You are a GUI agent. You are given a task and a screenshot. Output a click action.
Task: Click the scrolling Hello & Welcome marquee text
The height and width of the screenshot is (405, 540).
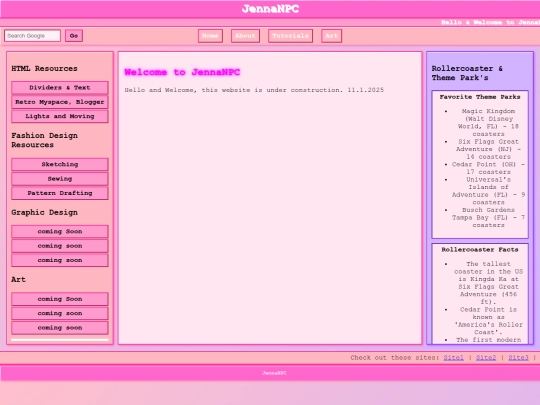[x=490, y=22]
